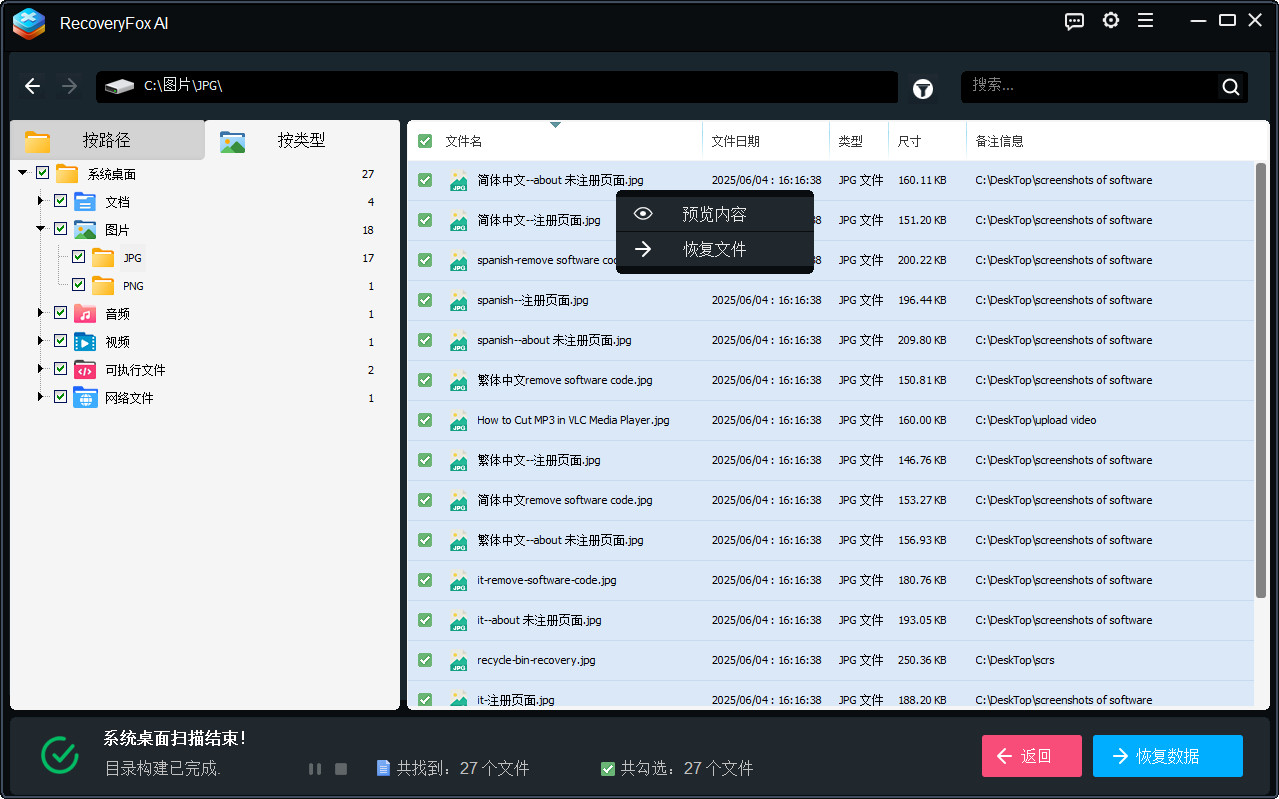The image size is (1279, 799).
Task: Click the back arrow navigation icon
Action: point(33,86)
